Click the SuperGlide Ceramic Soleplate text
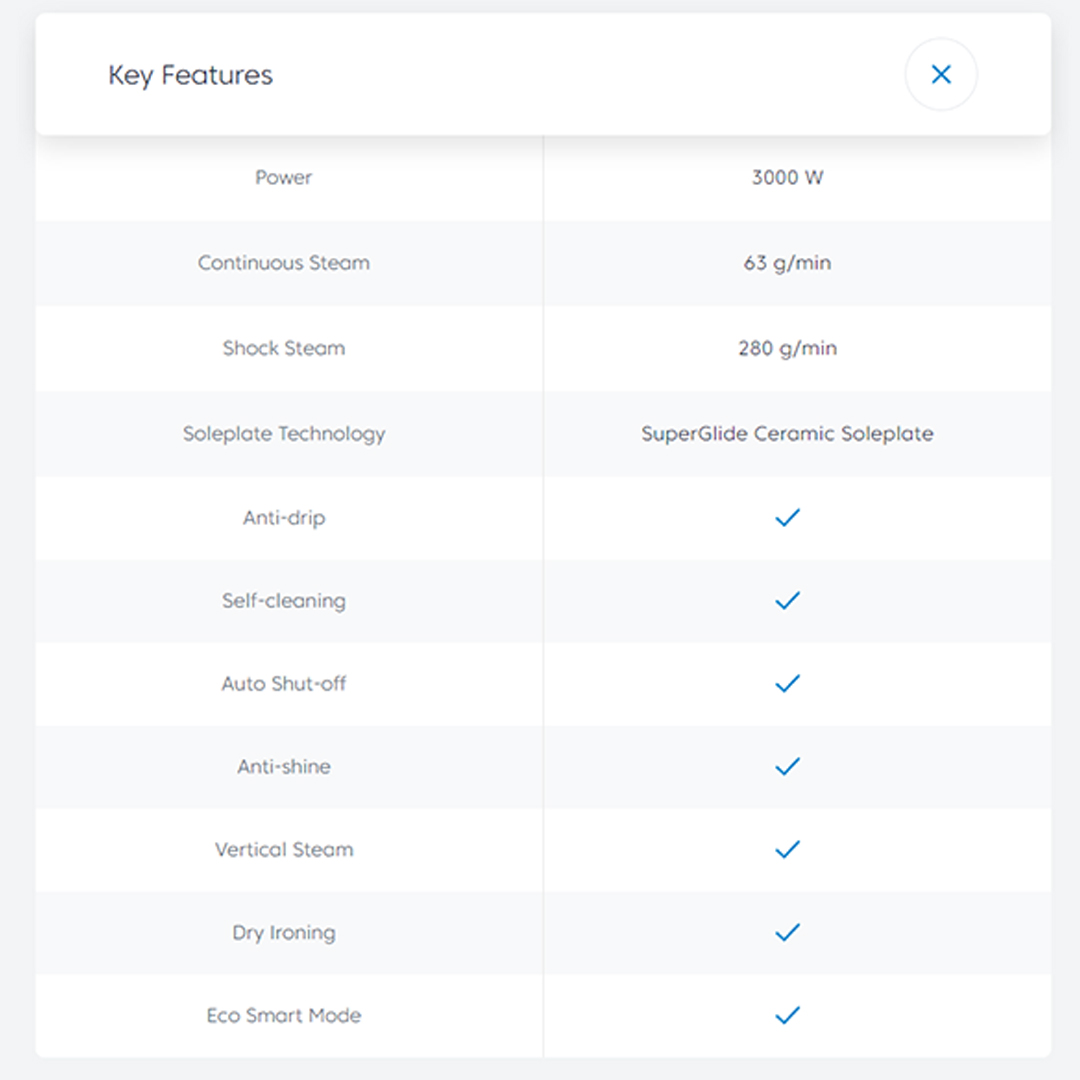This screenshot has height=1080, width=1080. click(788, 434)
